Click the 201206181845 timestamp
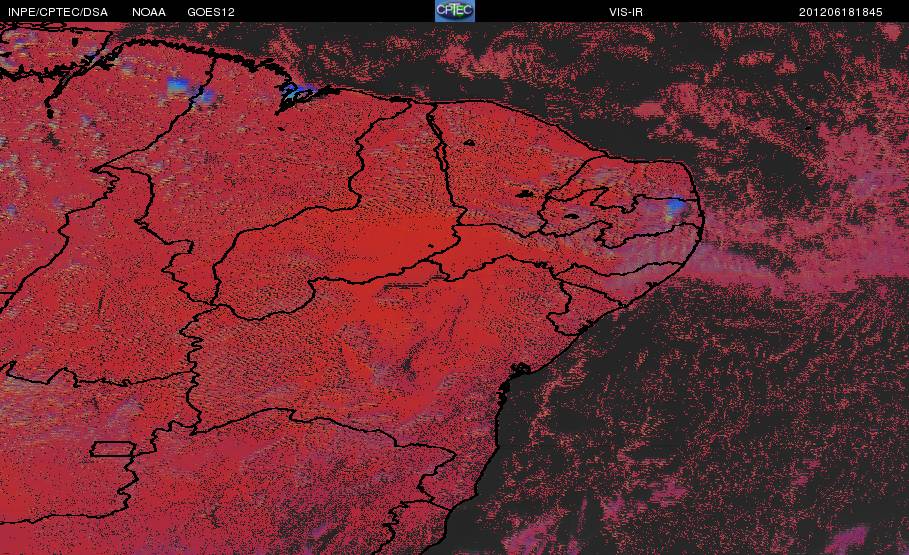 coord(841,12)
